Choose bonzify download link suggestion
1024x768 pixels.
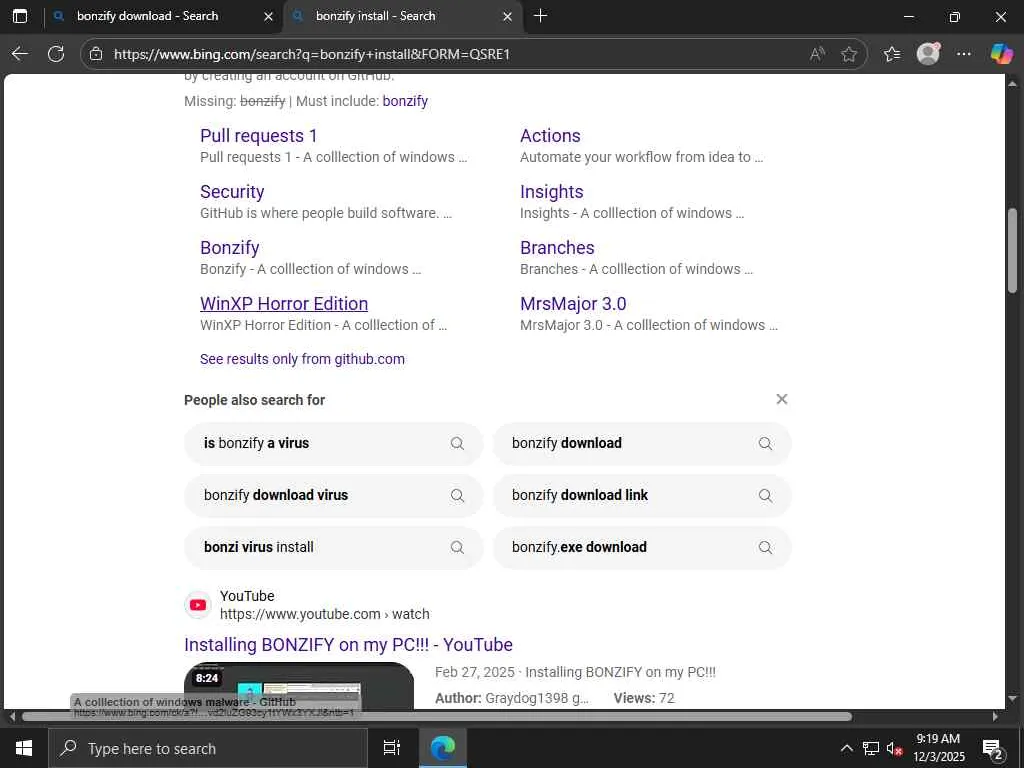[x=642, y=496]
